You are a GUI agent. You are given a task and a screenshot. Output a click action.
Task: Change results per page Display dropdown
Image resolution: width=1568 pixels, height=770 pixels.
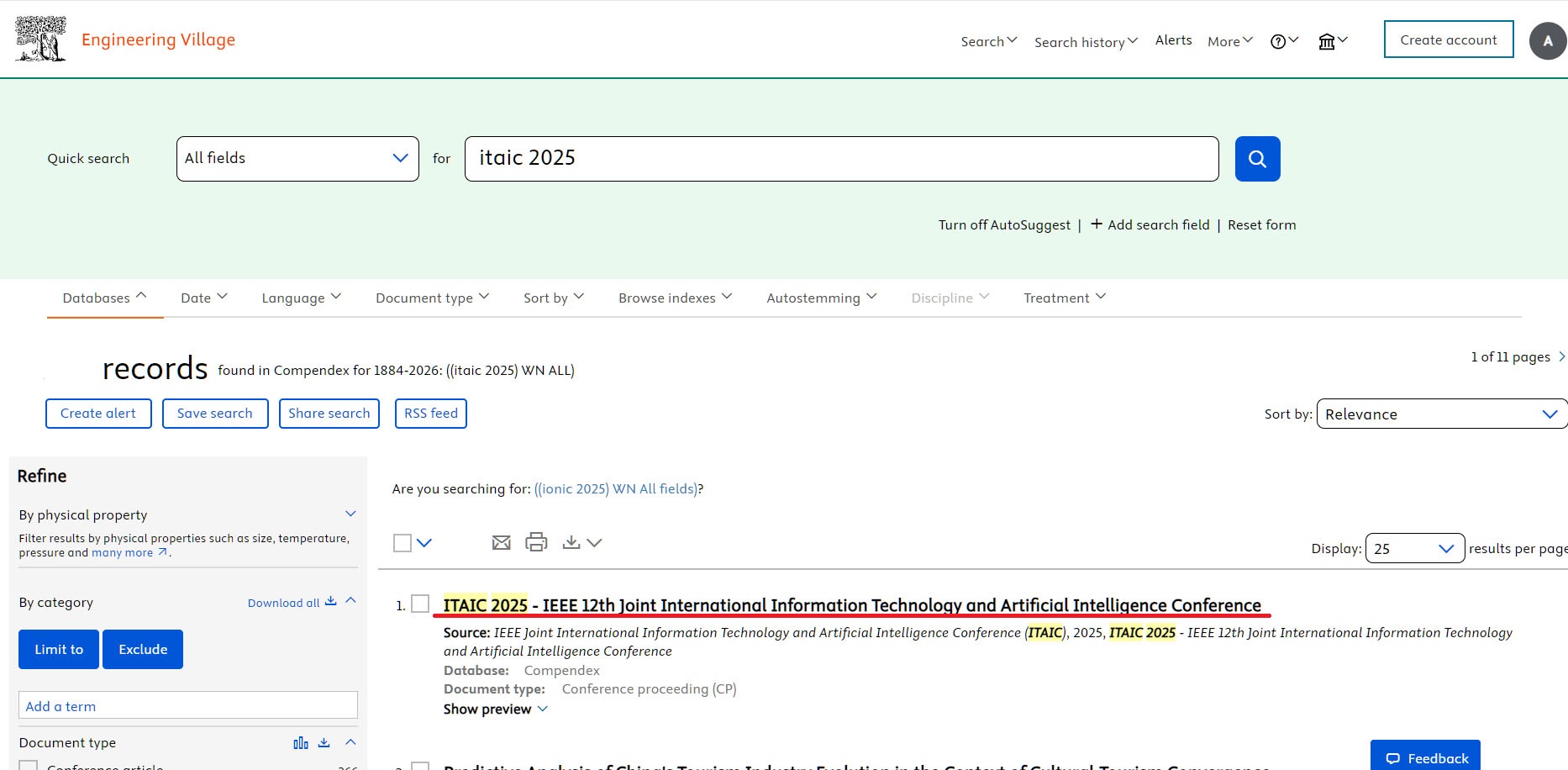(x=1415, y=548)
